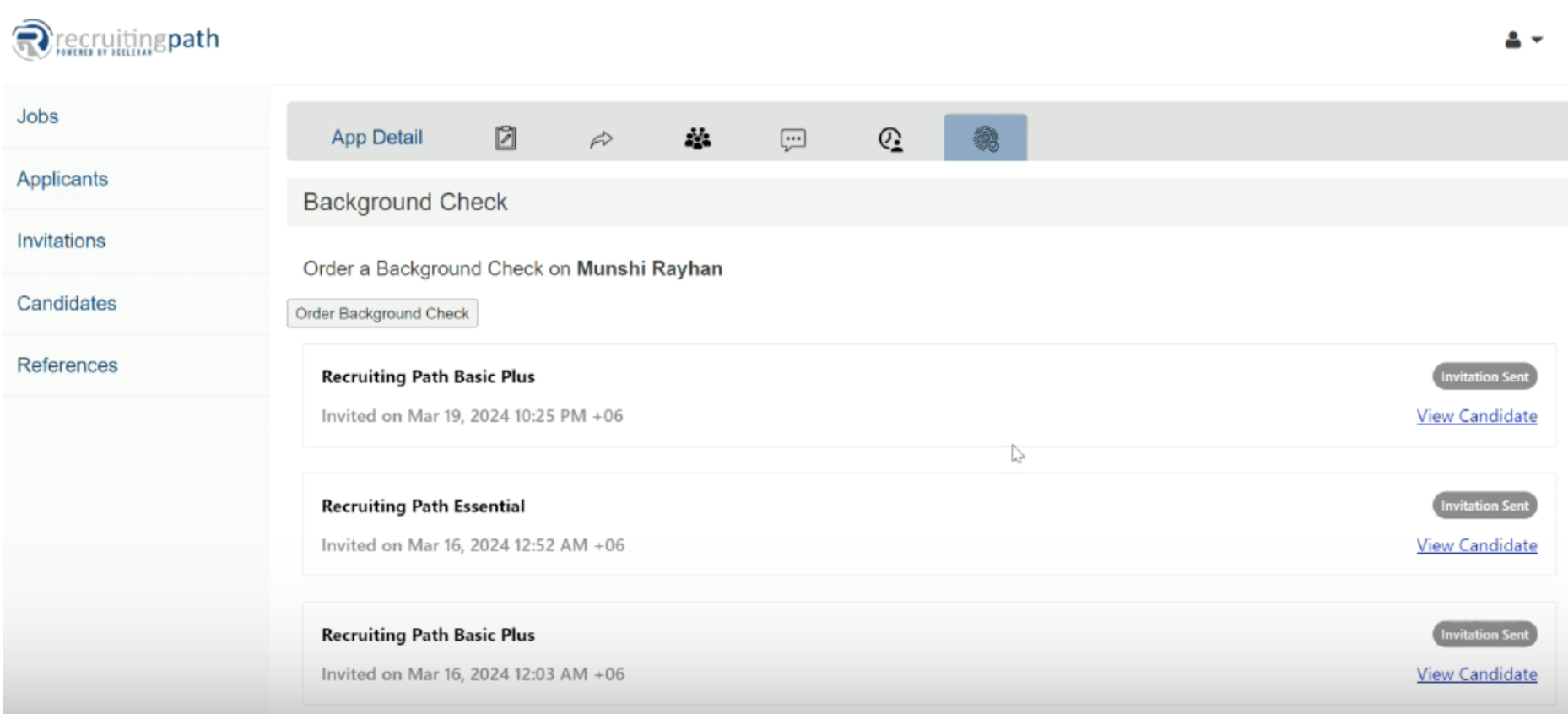Switch to the App Detail tab
This screenshot has width=1568, height=714.
coord(376,138)
